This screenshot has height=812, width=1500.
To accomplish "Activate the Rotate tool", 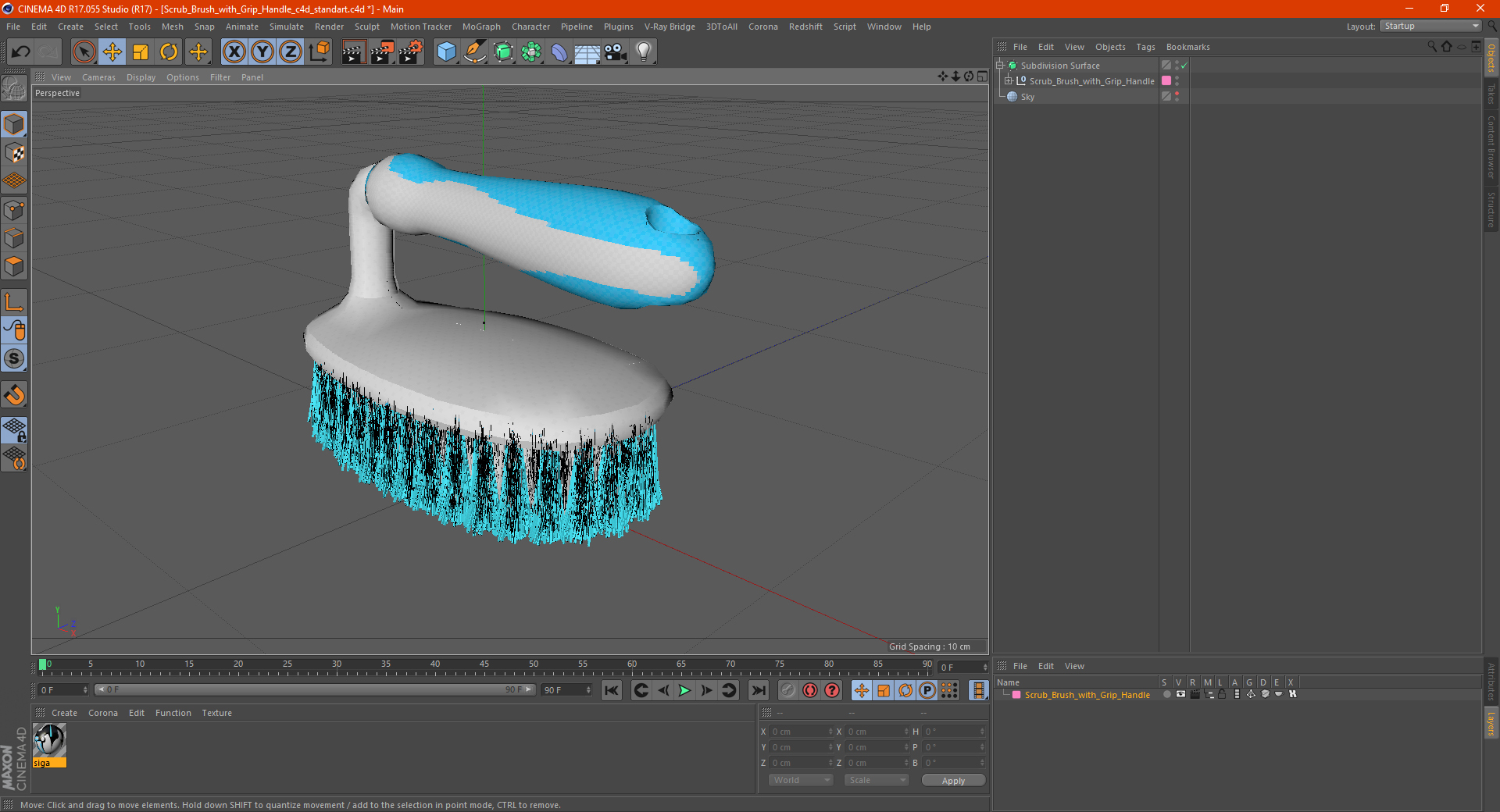I will (169, 52).
